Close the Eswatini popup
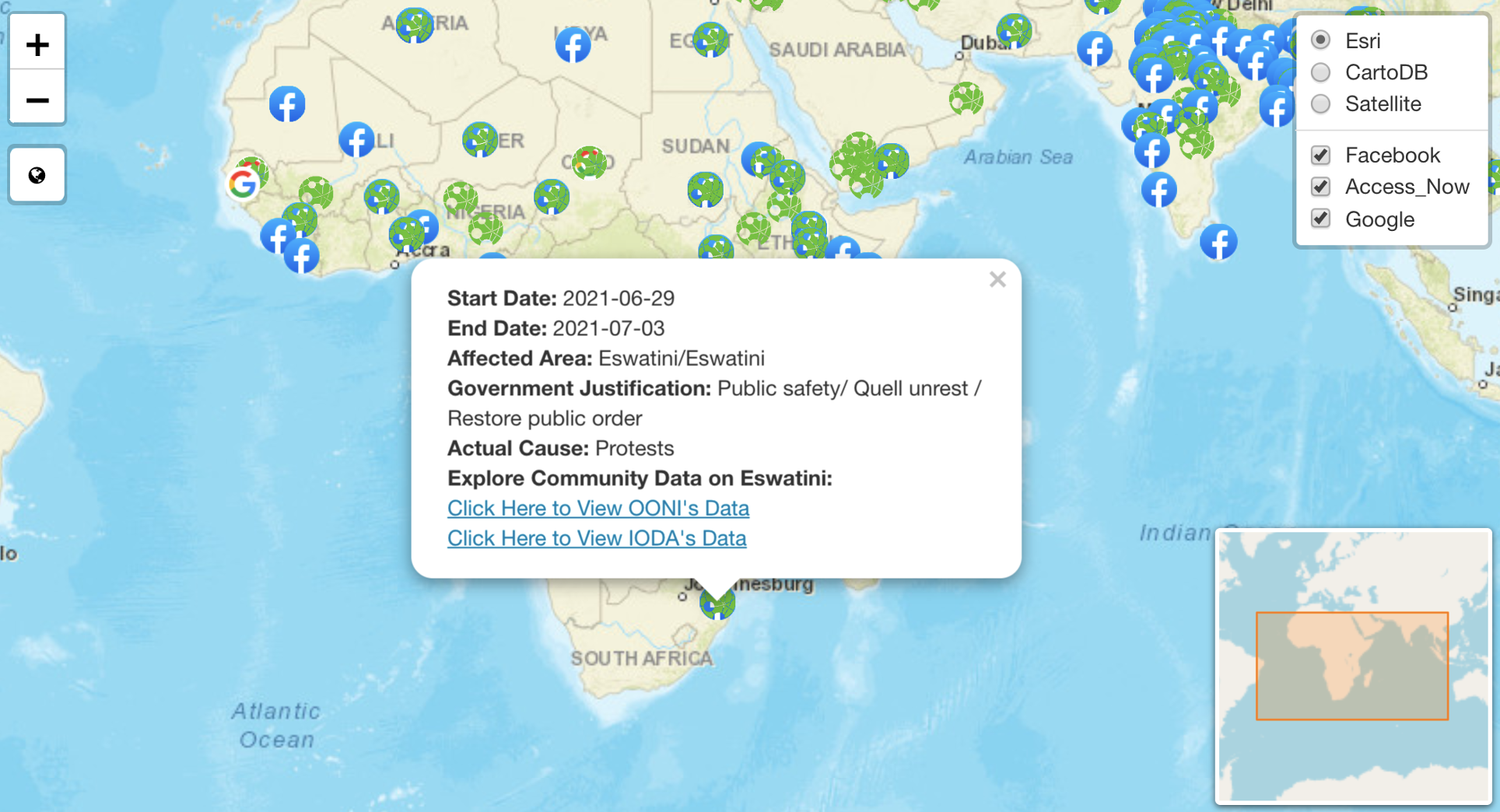Image resolution: width=1500 pixels, height=812 pixels. 997,279
